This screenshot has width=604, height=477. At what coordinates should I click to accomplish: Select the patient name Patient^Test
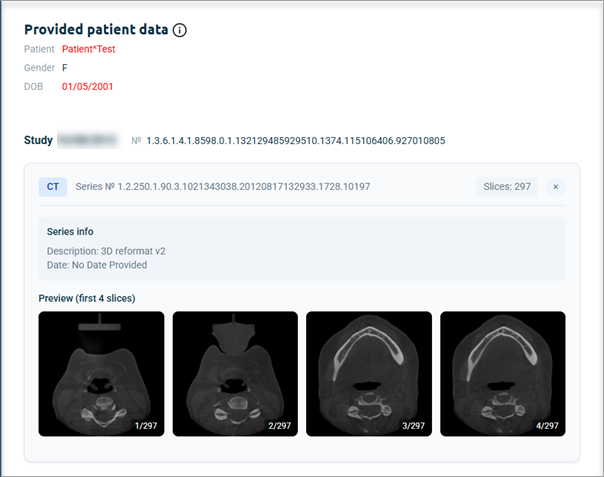pos(89,49)
